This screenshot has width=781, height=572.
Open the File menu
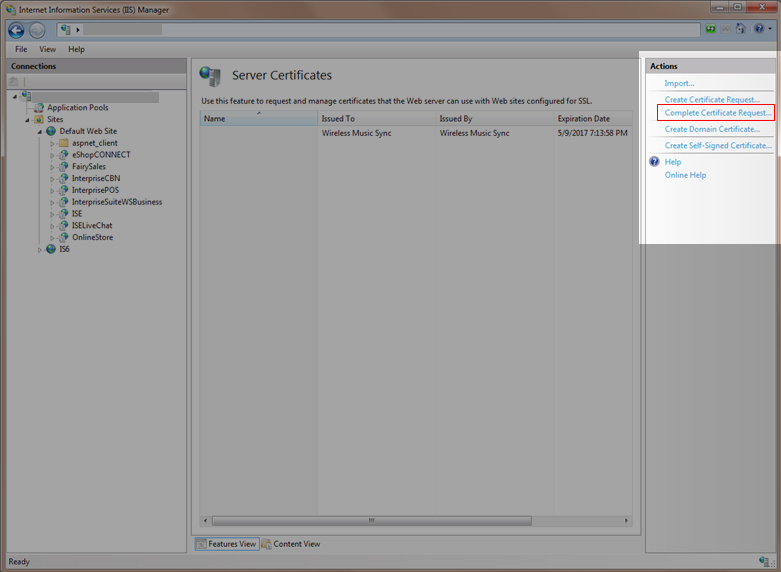pyautogui.click(x=21, y=49)
